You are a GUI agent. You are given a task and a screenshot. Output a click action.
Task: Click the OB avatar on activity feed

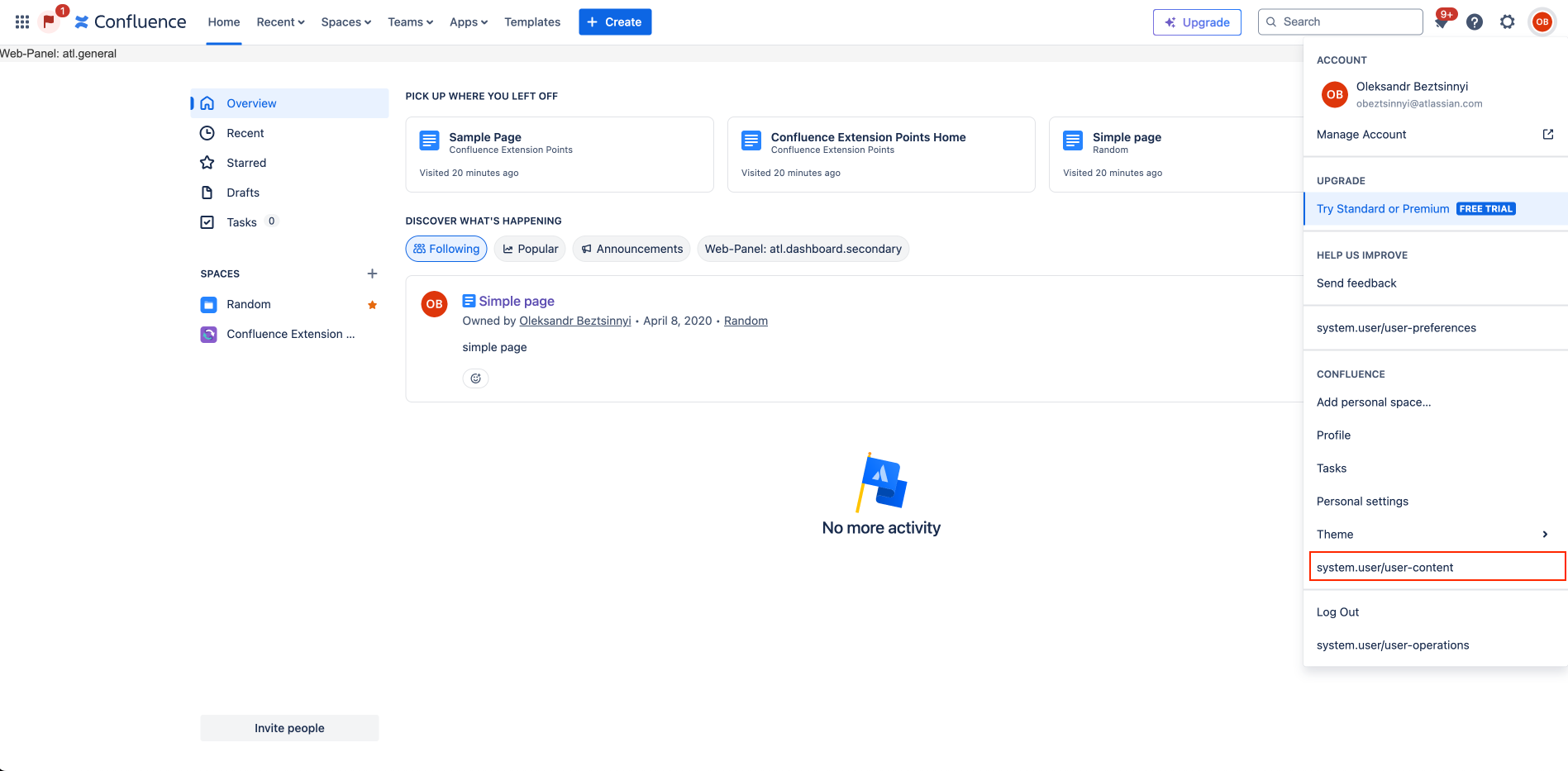(435, 304)
